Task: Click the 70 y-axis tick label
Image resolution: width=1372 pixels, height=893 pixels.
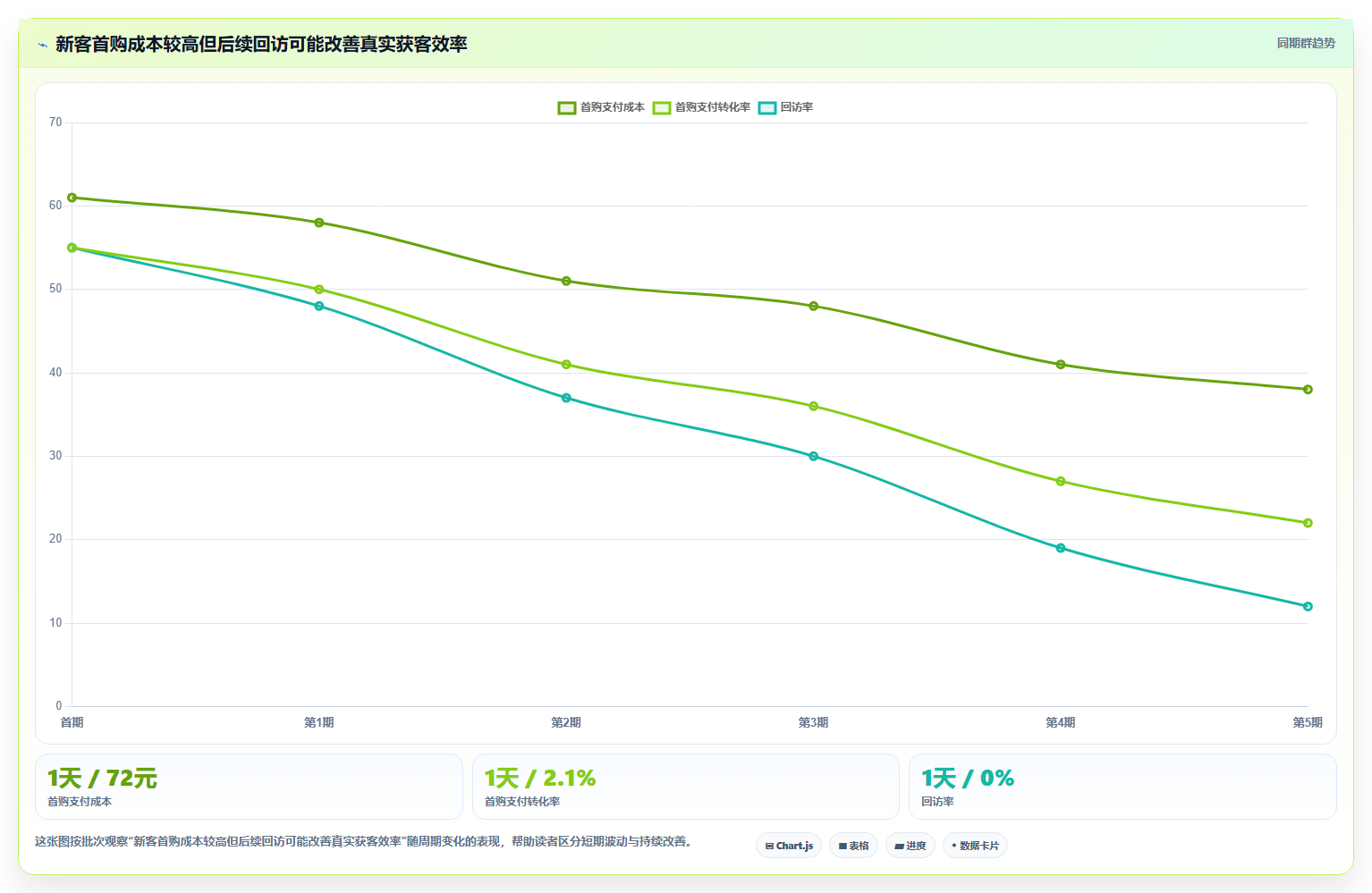Action: (55, 122)
